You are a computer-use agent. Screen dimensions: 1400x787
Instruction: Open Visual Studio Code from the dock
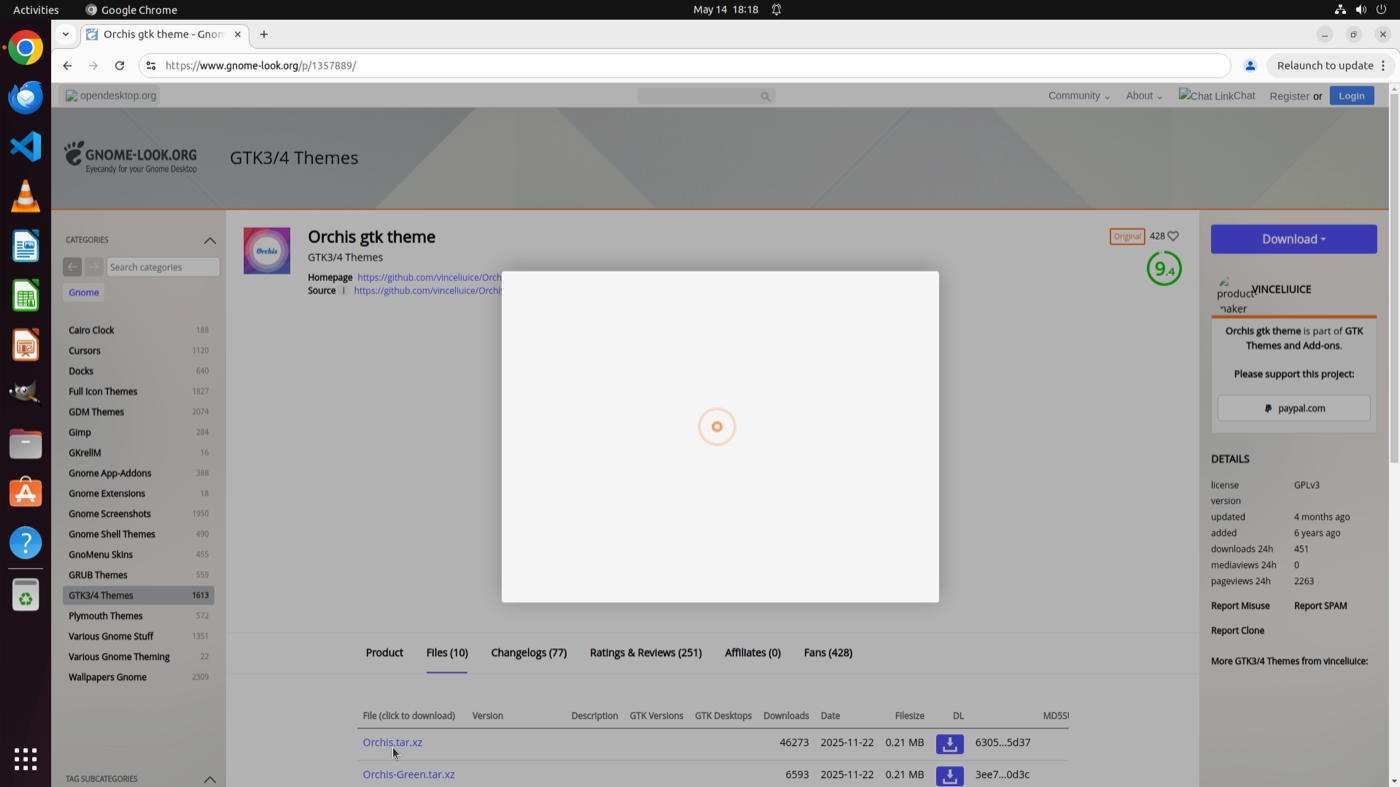(x=25, y=147)
